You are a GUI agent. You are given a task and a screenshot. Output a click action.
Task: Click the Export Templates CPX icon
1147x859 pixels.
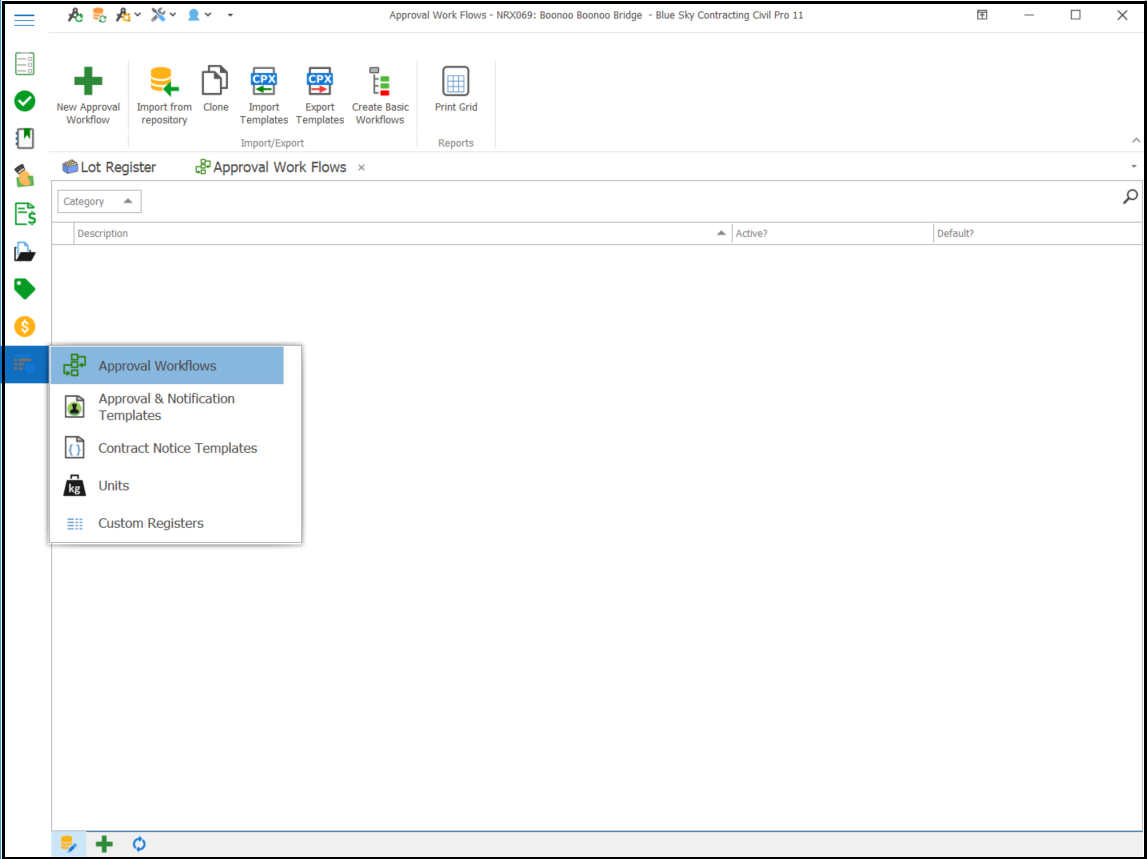click(x=320, y=82)
